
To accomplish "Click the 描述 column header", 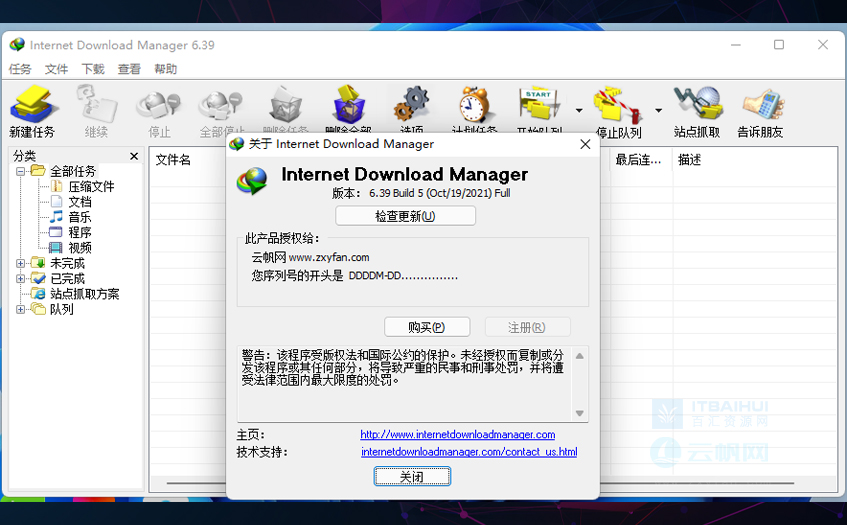I will [690, 160].
